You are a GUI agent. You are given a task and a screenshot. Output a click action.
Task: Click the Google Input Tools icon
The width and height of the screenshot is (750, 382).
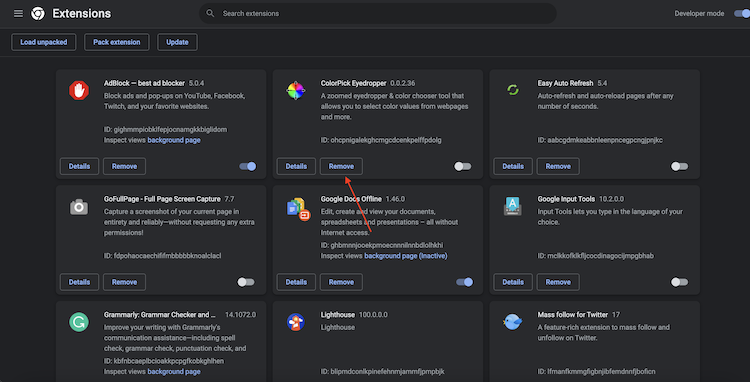coord(512,206)
